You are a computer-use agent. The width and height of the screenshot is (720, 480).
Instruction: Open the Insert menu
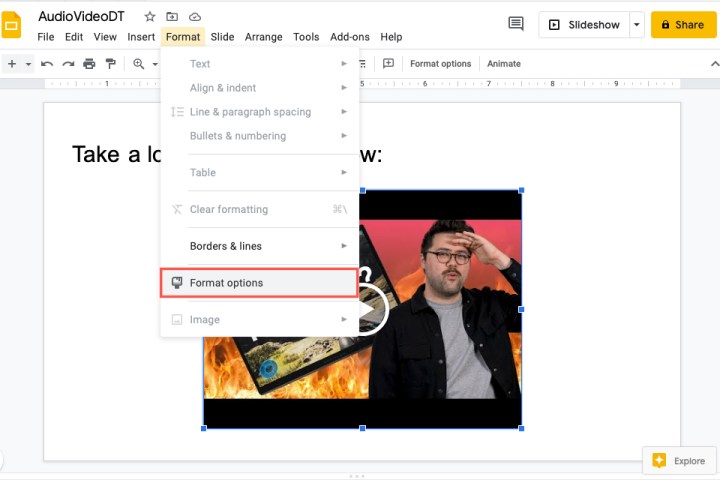[x=141, y=37]
